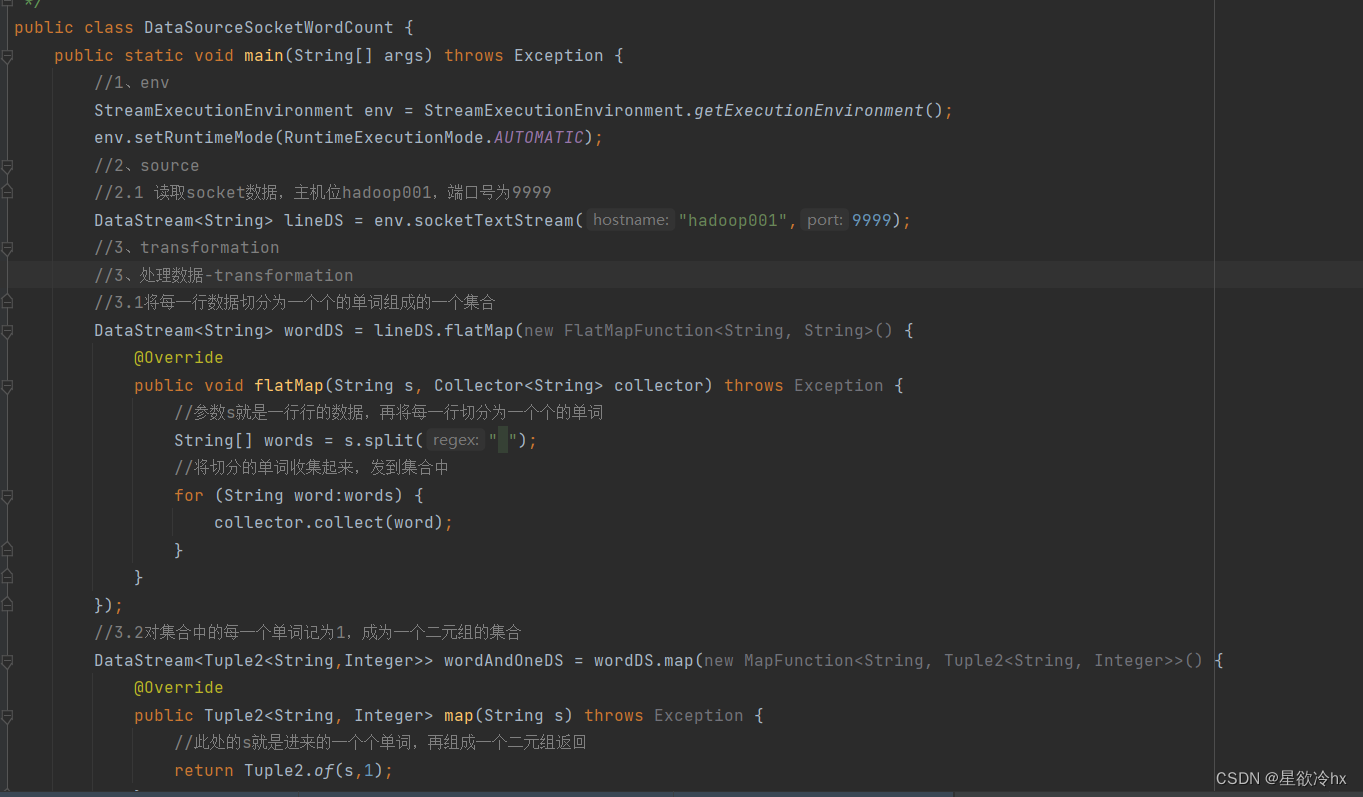Click the highlighted comment line about transformation
Viewport: 1363px width, 797px height.
[x=222, y=275]
